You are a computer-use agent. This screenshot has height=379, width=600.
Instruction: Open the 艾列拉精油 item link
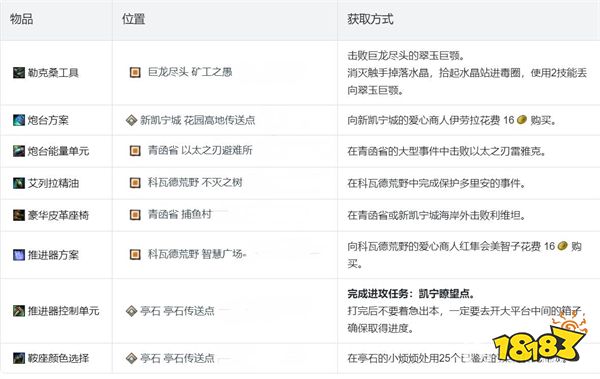(x=53, y=183)
